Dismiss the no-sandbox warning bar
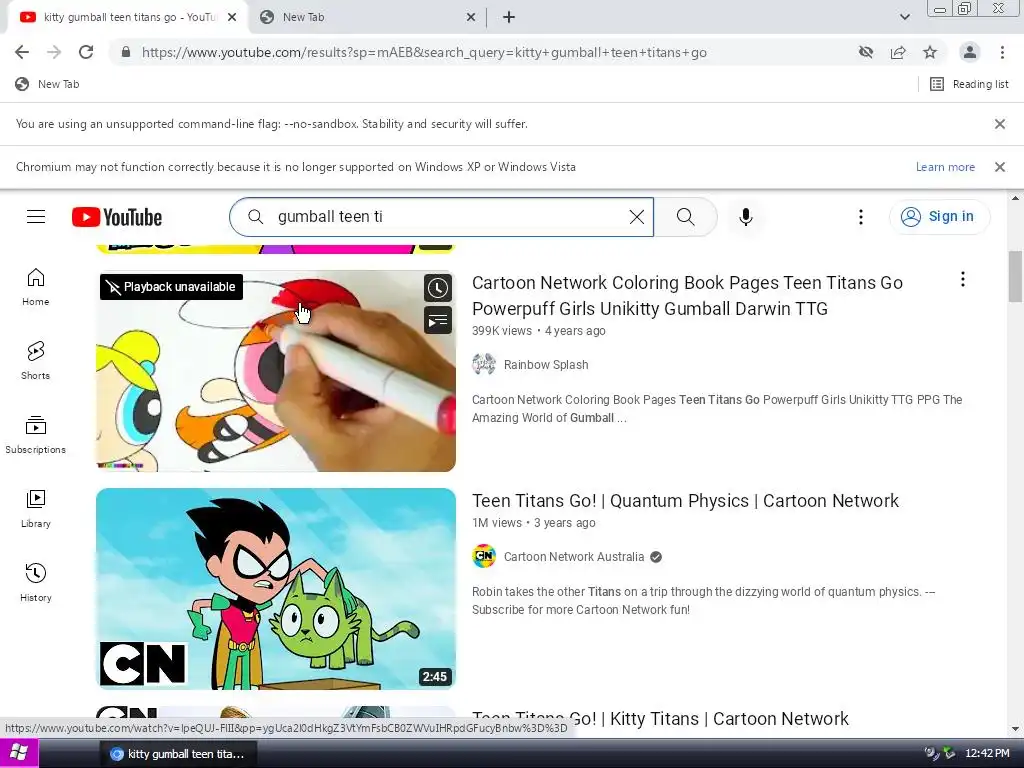Screen dimensions: 1024x768 click(1000, 124)
